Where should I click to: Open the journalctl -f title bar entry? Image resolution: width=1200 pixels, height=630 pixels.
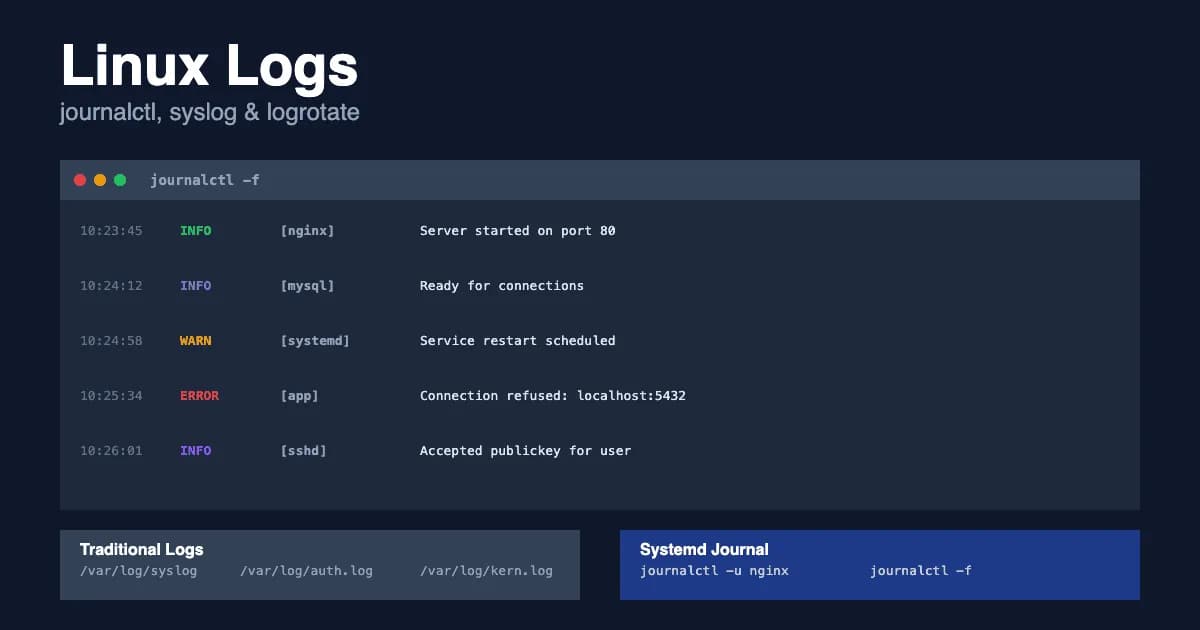[x=204, y=180]
